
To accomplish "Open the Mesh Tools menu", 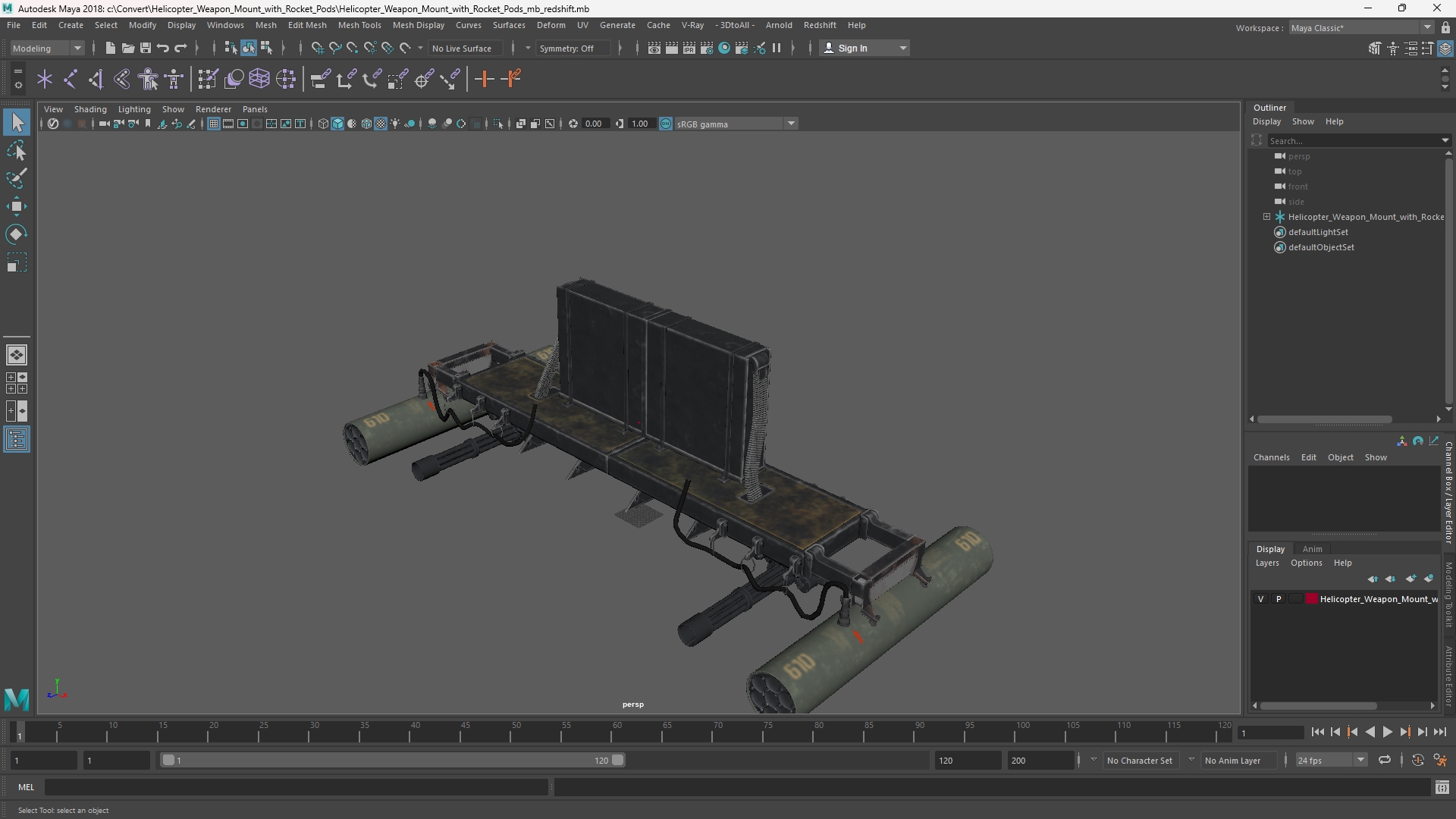I will (x=359, y=25).
